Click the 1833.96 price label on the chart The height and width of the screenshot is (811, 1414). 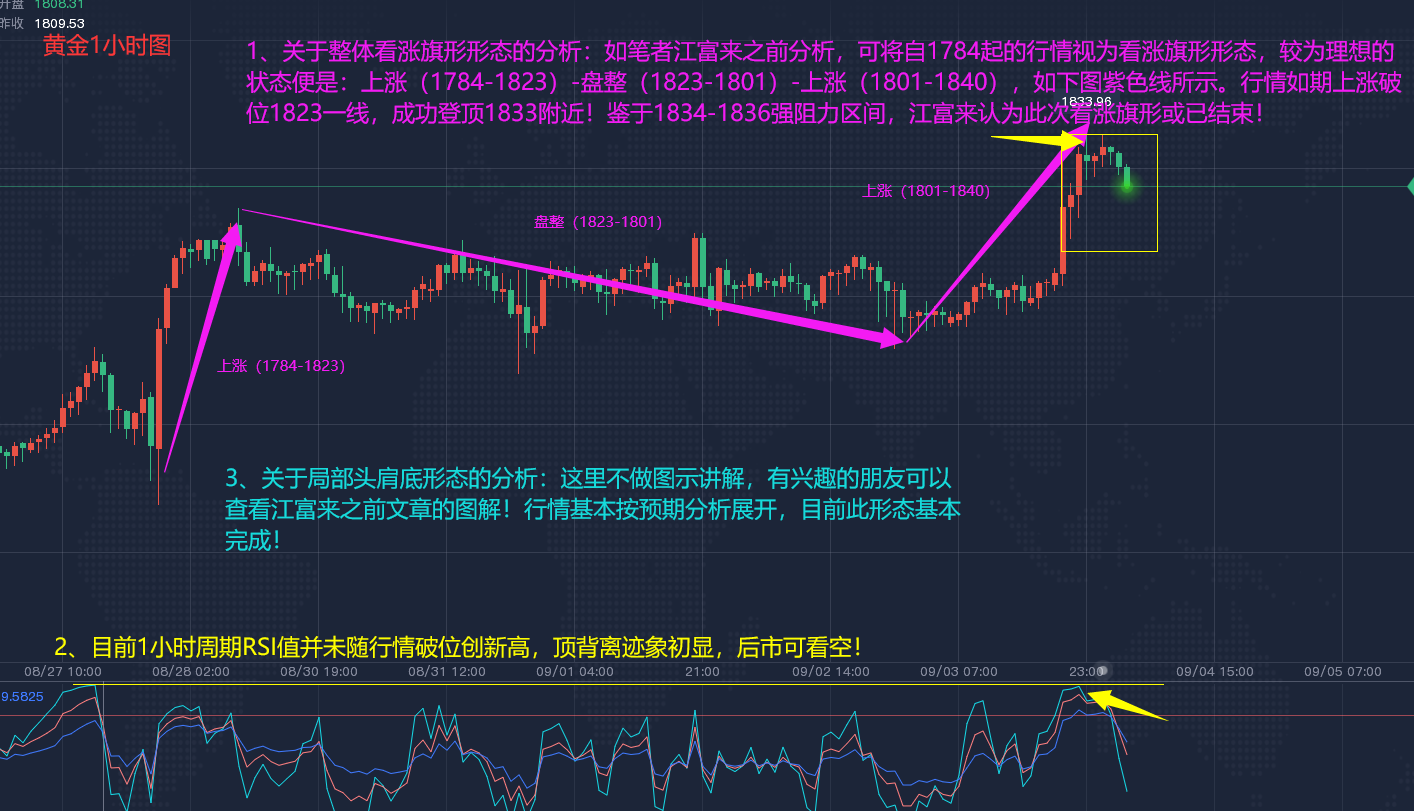click(x=1087, y=100)
